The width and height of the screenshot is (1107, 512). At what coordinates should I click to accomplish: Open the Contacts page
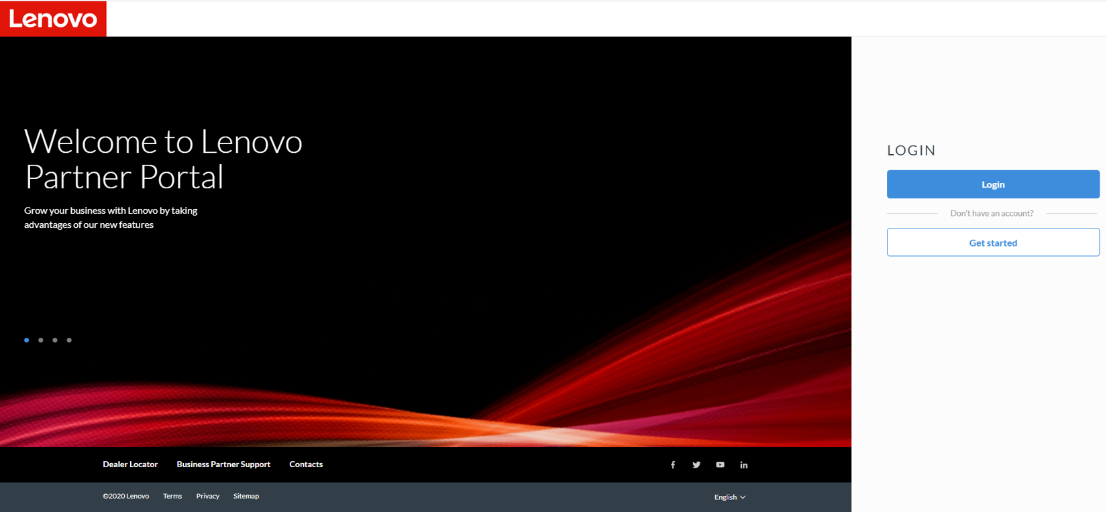306,464
